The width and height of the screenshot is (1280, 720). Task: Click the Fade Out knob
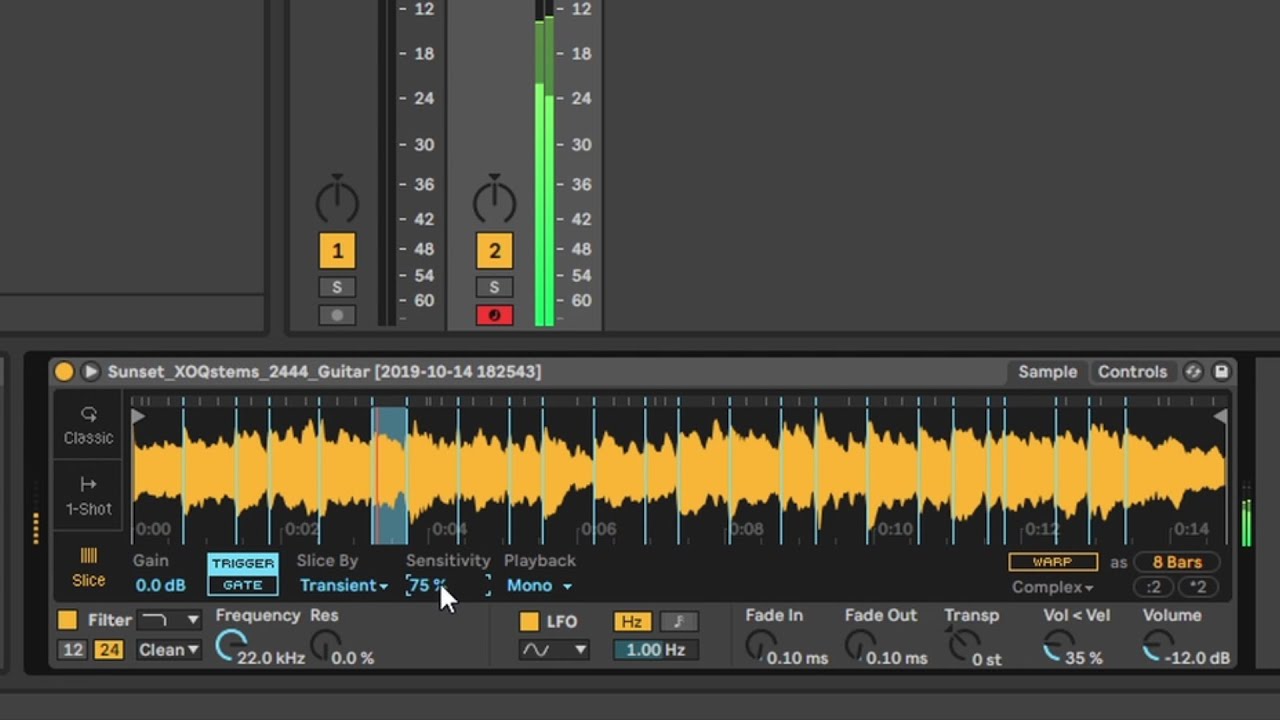pyautogui.click(x=861, y=646)
